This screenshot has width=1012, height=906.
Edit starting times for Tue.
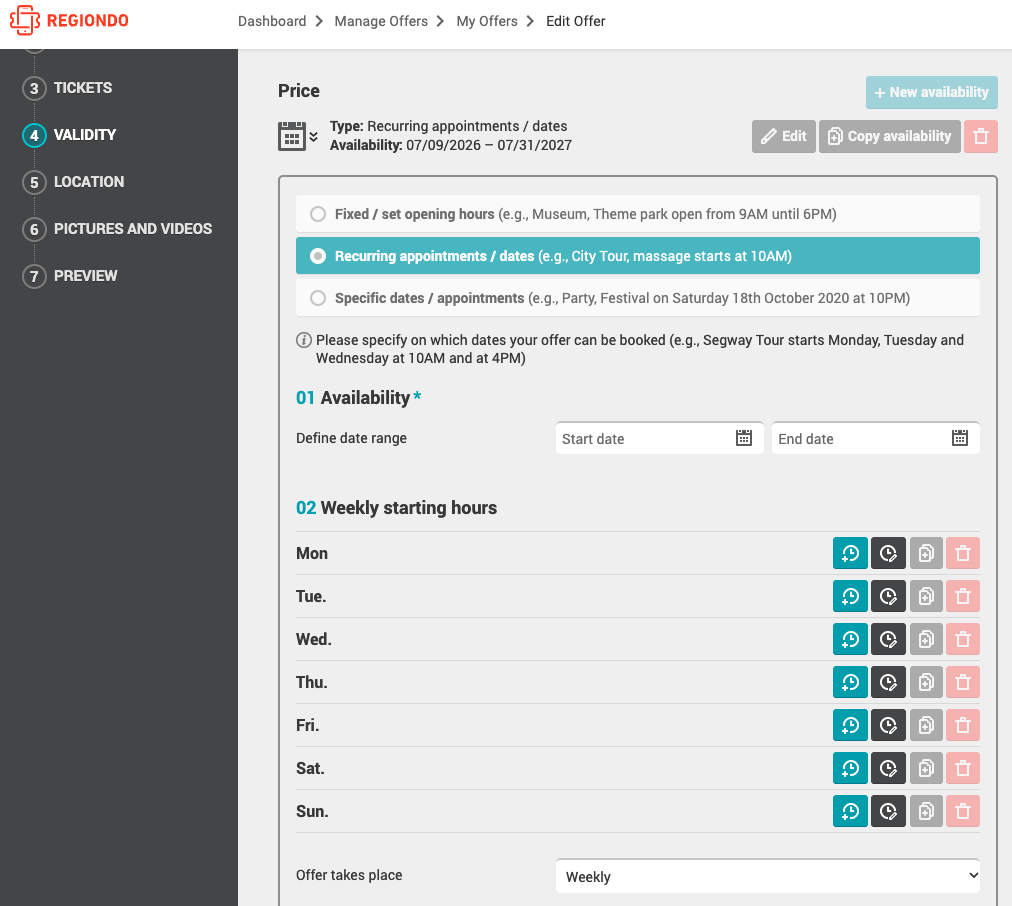(x=888, y=596)
